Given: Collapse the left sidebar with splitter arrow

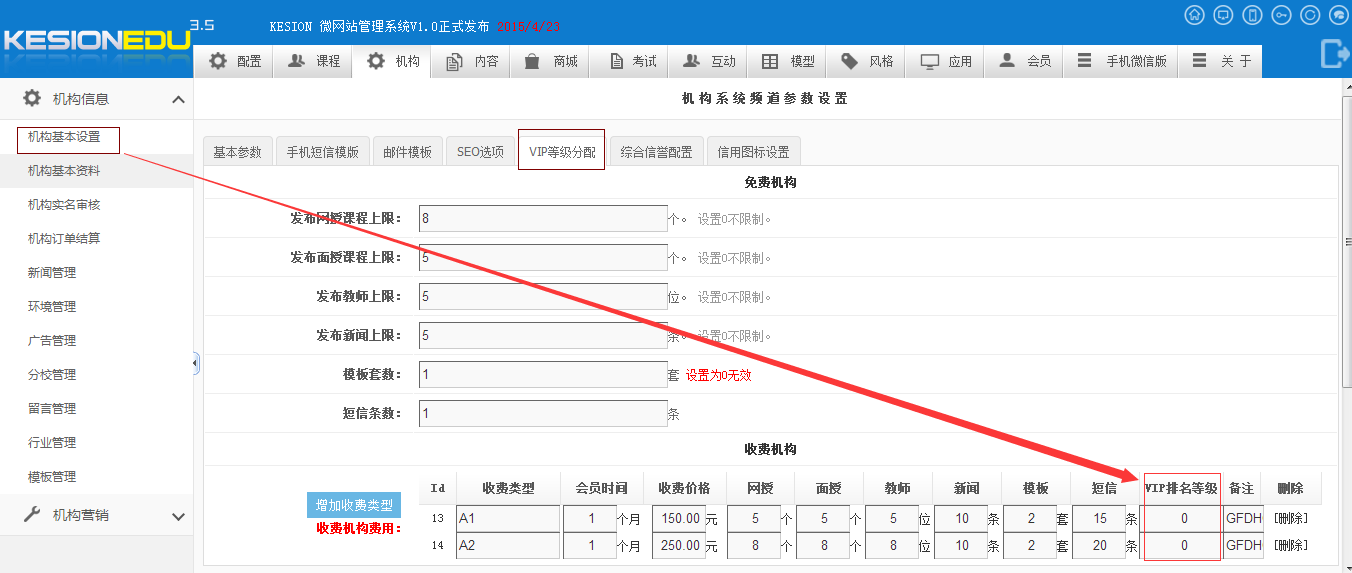Looking at the screenshot, I should coord(195,363).
